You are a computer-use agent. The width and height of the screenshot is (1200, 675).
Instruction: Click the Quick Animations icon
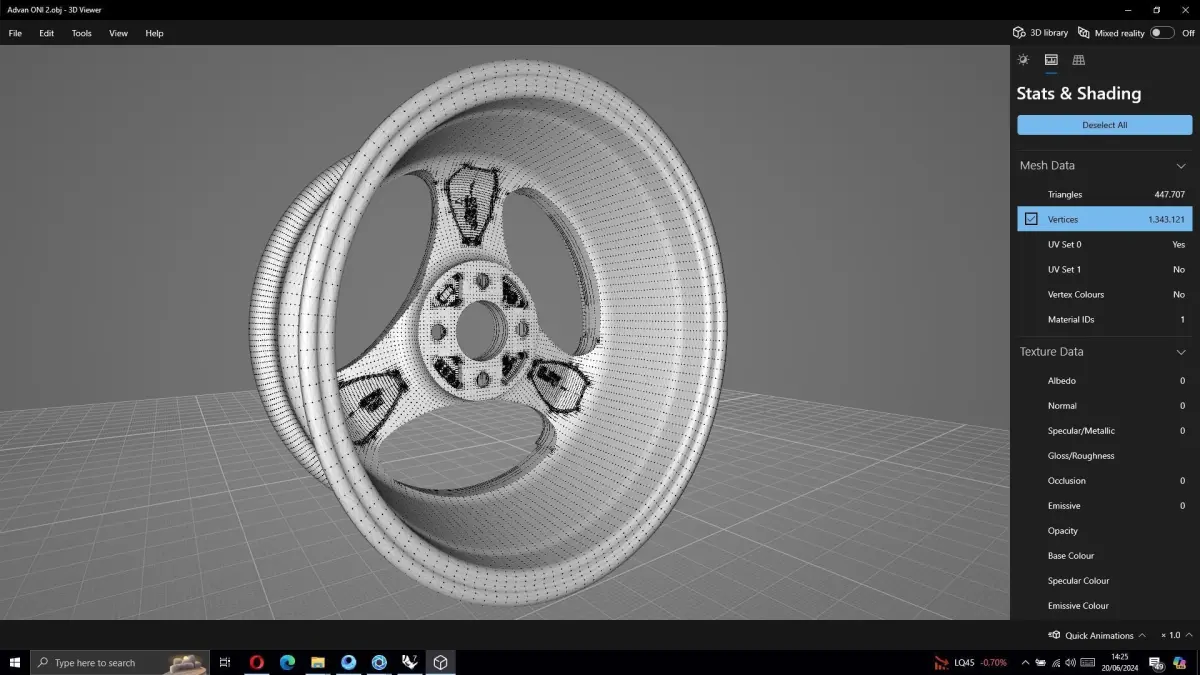[1053, 635]
